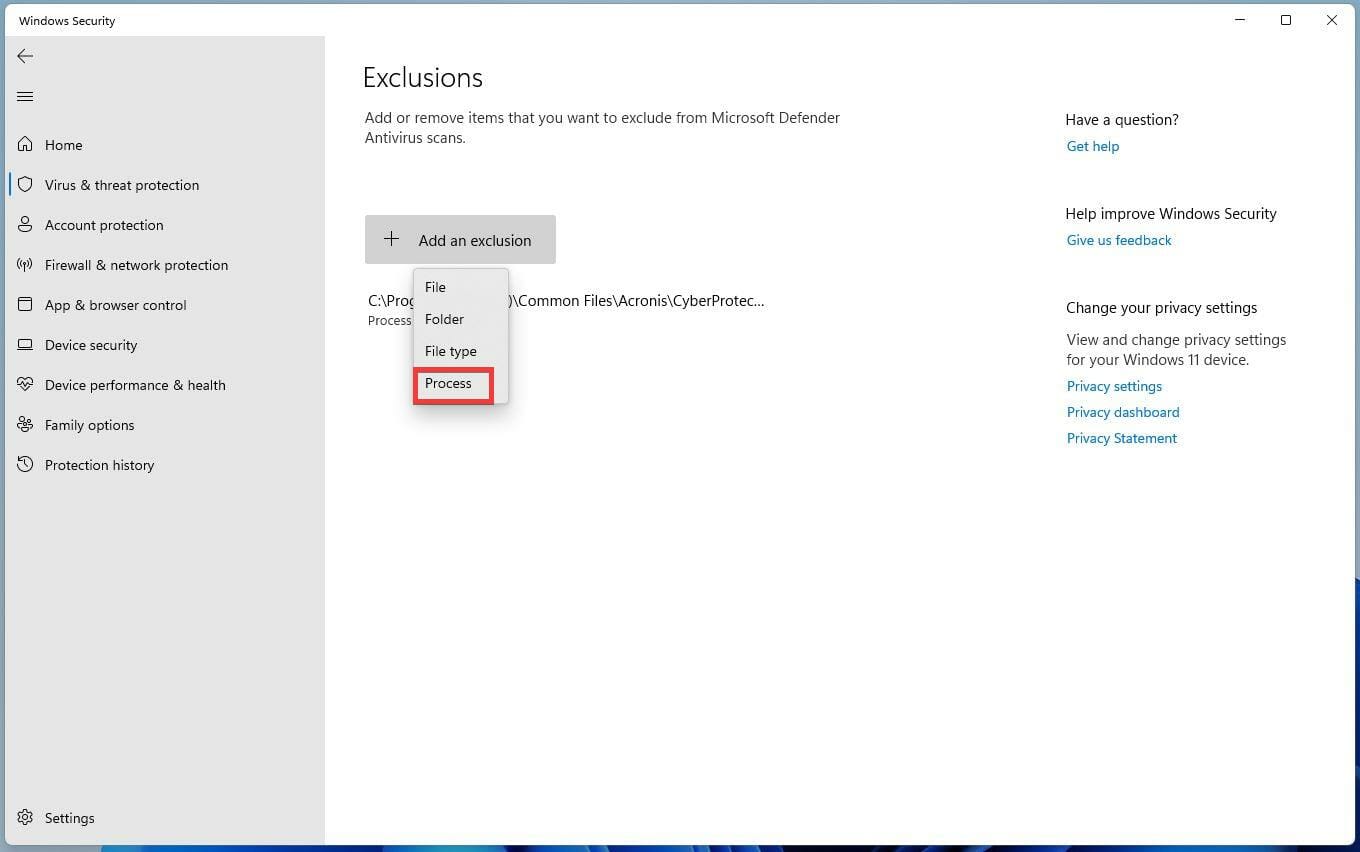Viewport: 1360px width, 852px height.
Task: Click the Account protection person icon
Action: pyautogui.click(x=25, y=224)
